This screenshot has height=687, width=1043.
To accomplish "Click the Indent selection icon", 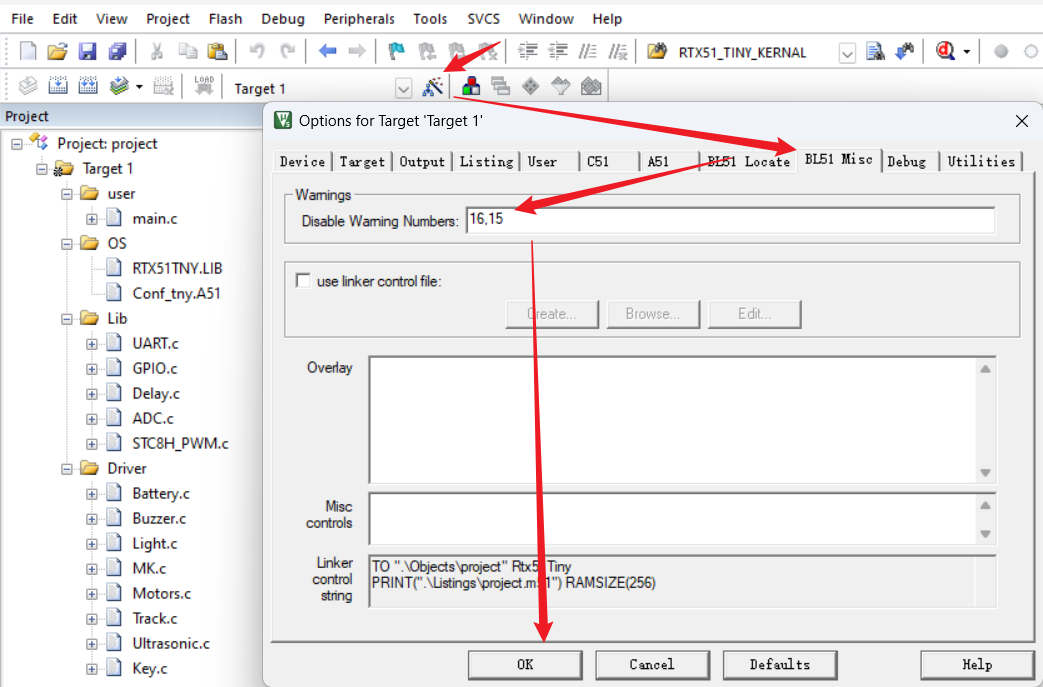I will (528, 51).
